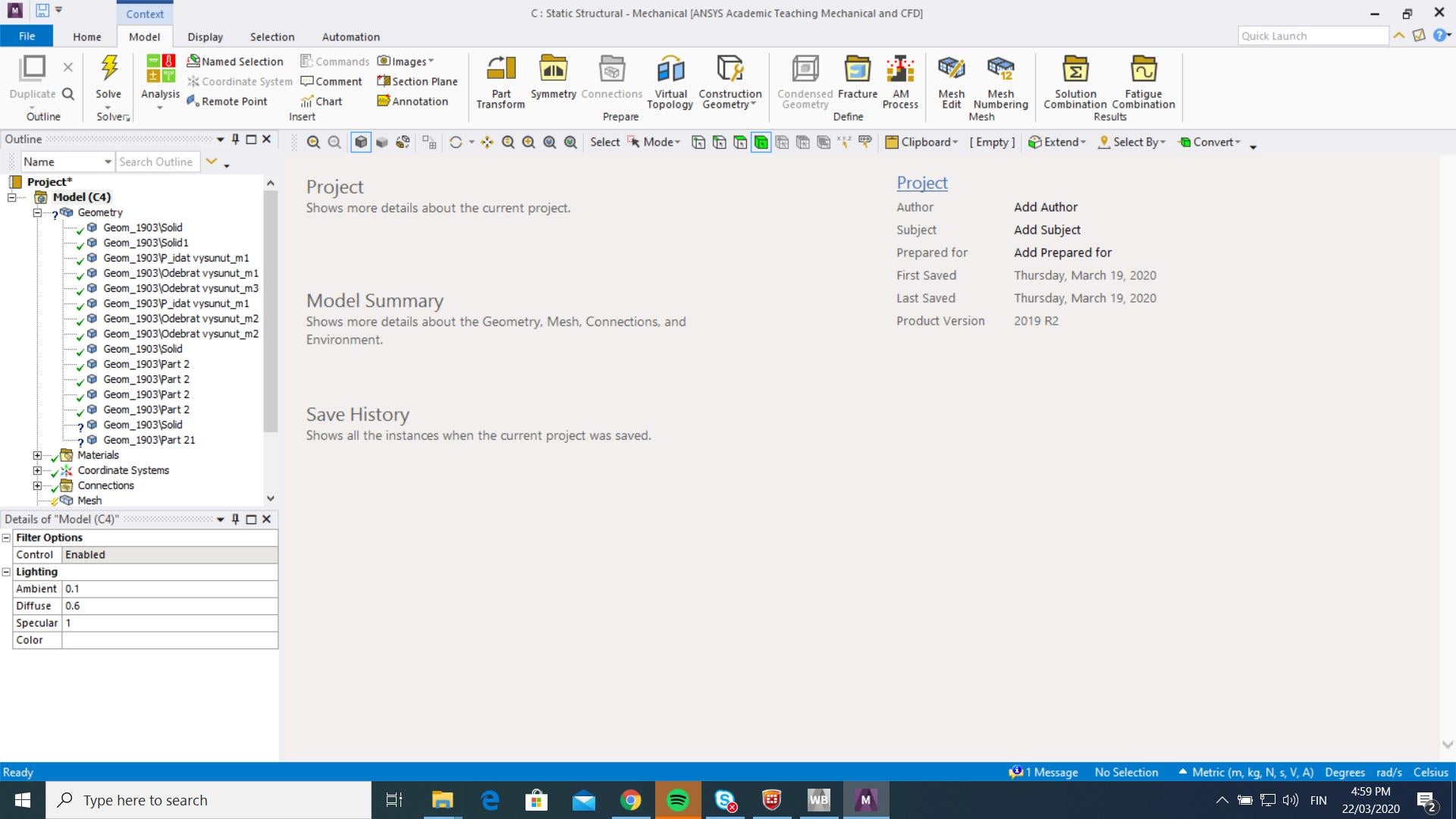Toggle the body selection filter (green cube)
This screenshot has height=819, width=1456.
click(x=761, y=143)
